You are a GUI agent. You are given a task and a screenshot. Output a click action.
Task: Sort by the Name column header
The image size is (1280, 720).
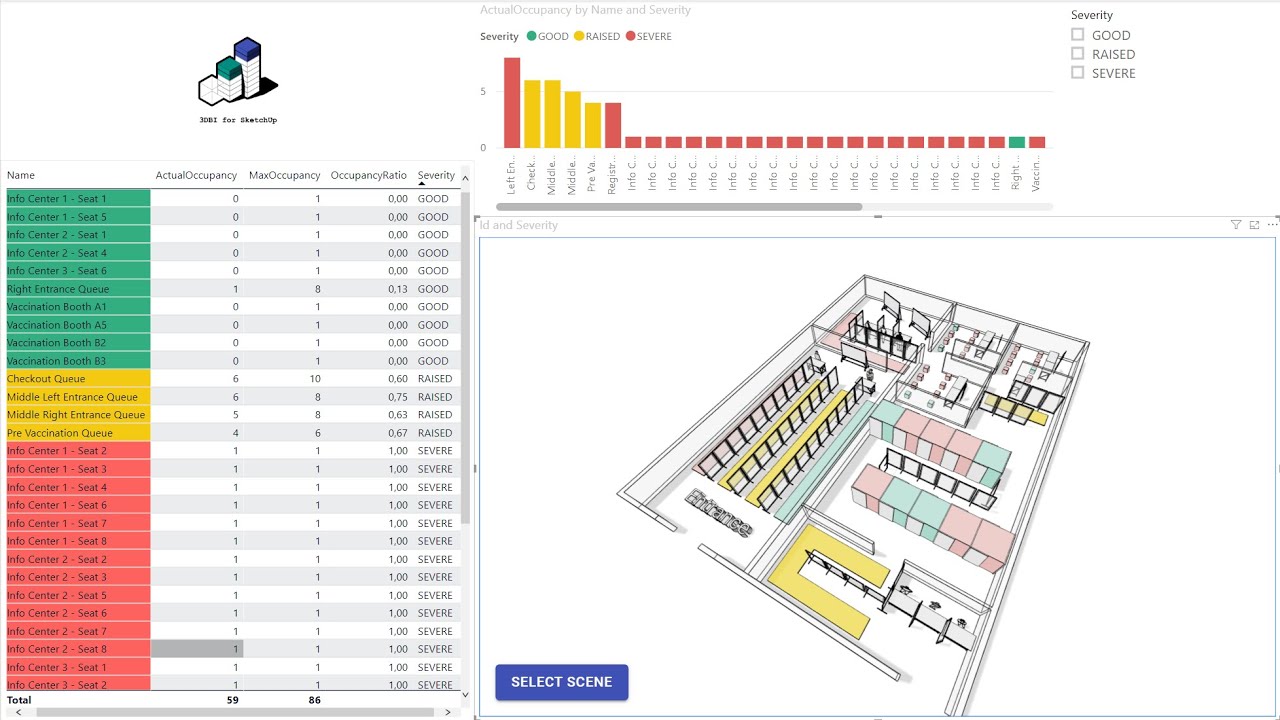click(21, 175)
